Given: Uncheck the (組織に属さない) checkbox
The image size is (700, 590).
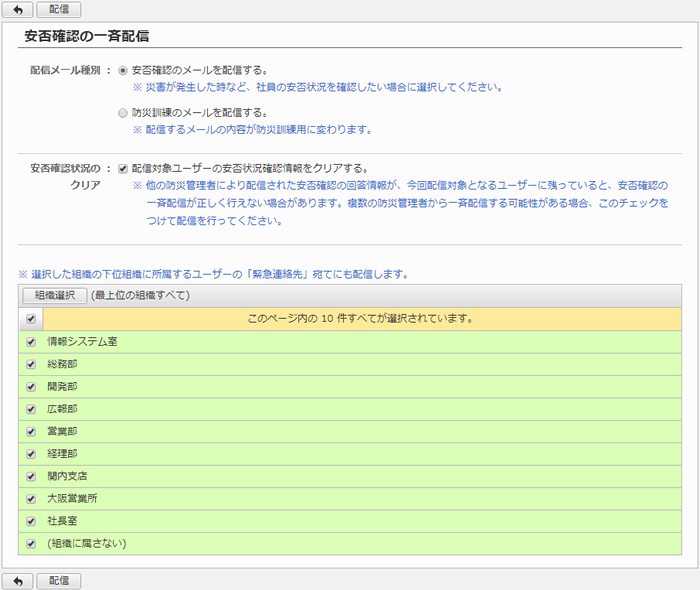Looking at the screenshot, I should click(31, 543).
